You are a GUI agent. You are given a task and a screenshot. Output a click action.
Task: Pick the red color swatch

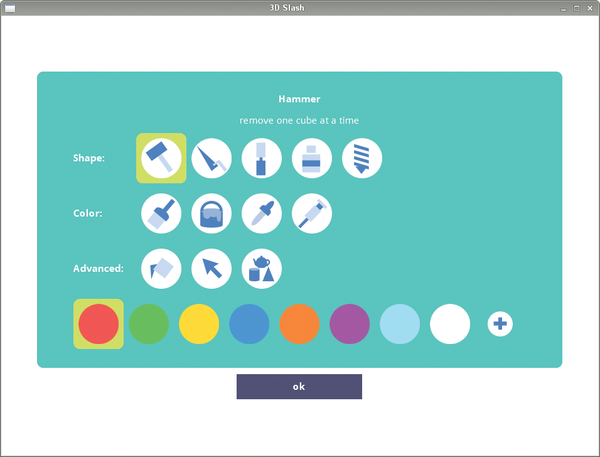pyautogui.click(x=98, y=324)
